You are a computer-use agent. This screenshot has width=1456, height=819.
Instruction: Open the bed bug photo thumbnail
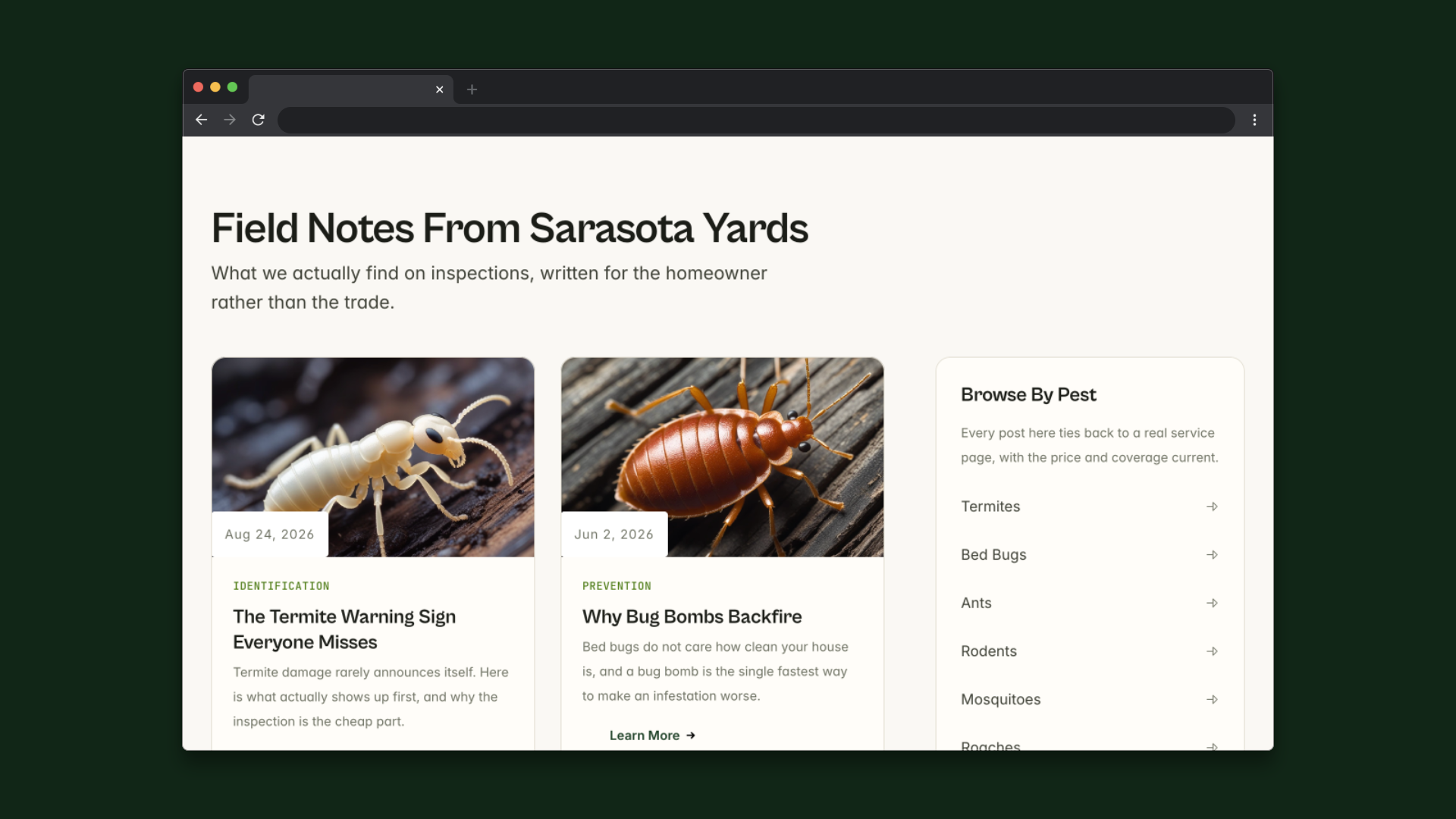722,457
